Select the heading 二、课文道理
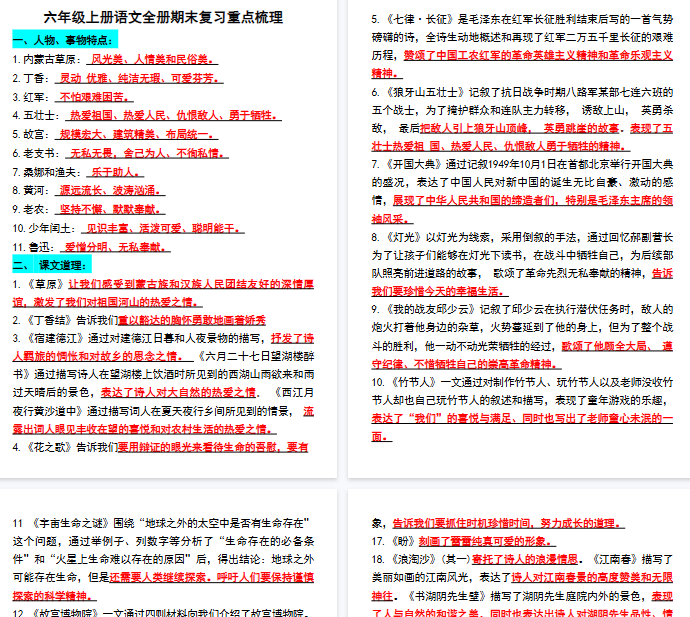 (52, 265)
